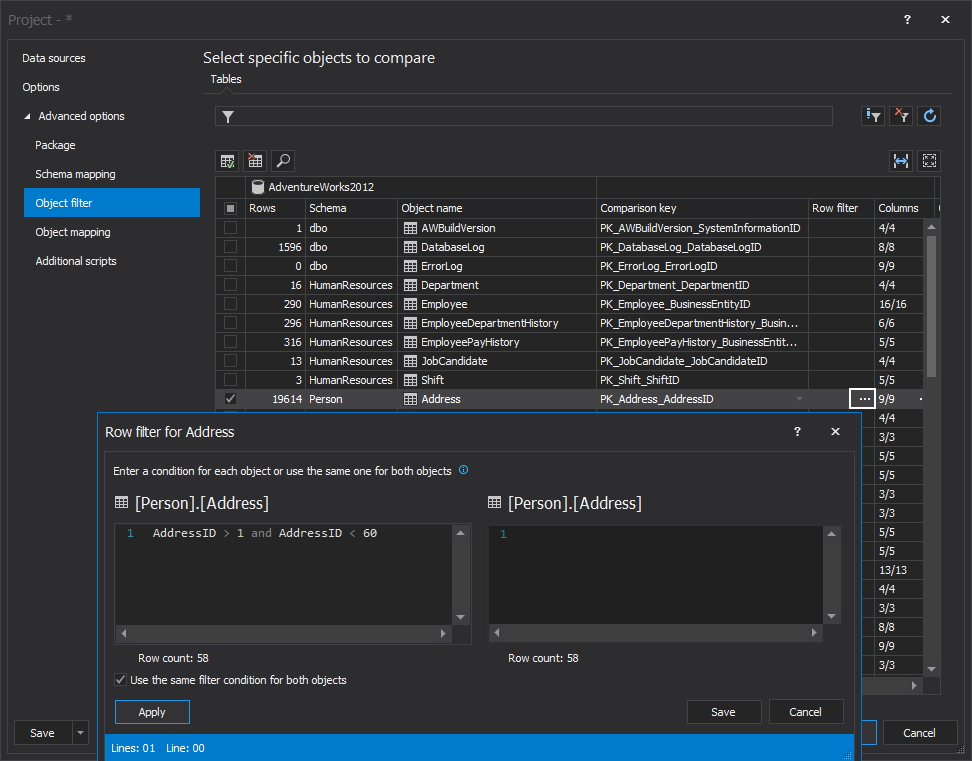Click the full screen grid icon
972x761 pixels.
[929, 161]
